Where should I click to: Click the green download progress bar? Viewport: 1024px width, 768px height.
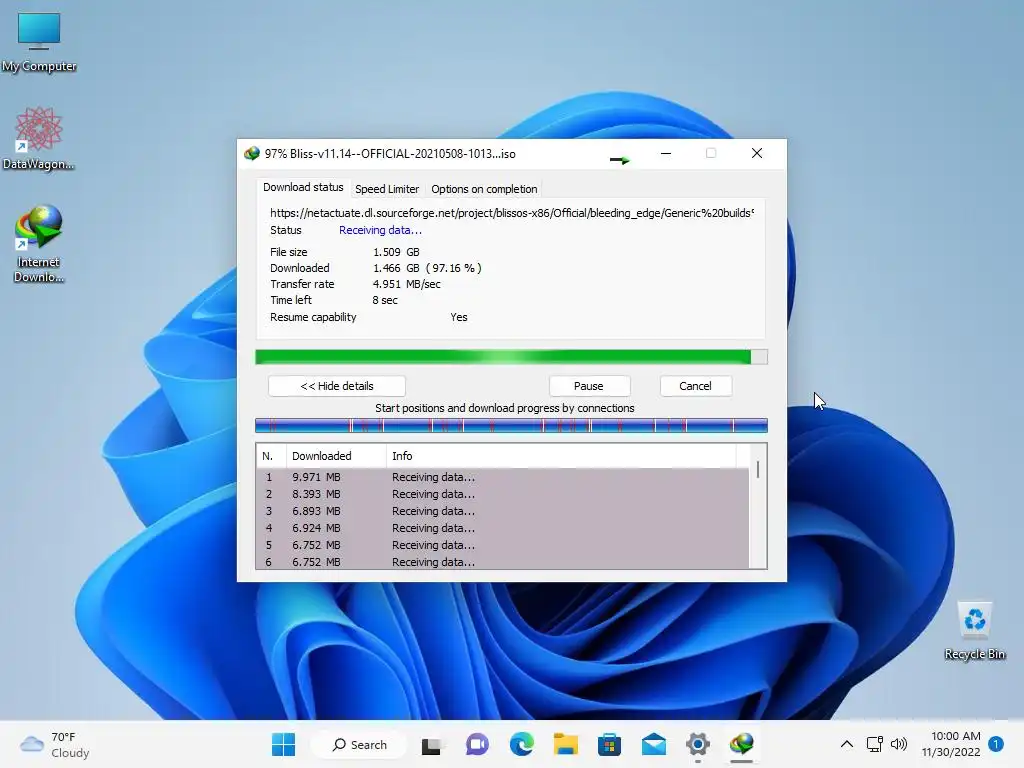coord(511,357)
